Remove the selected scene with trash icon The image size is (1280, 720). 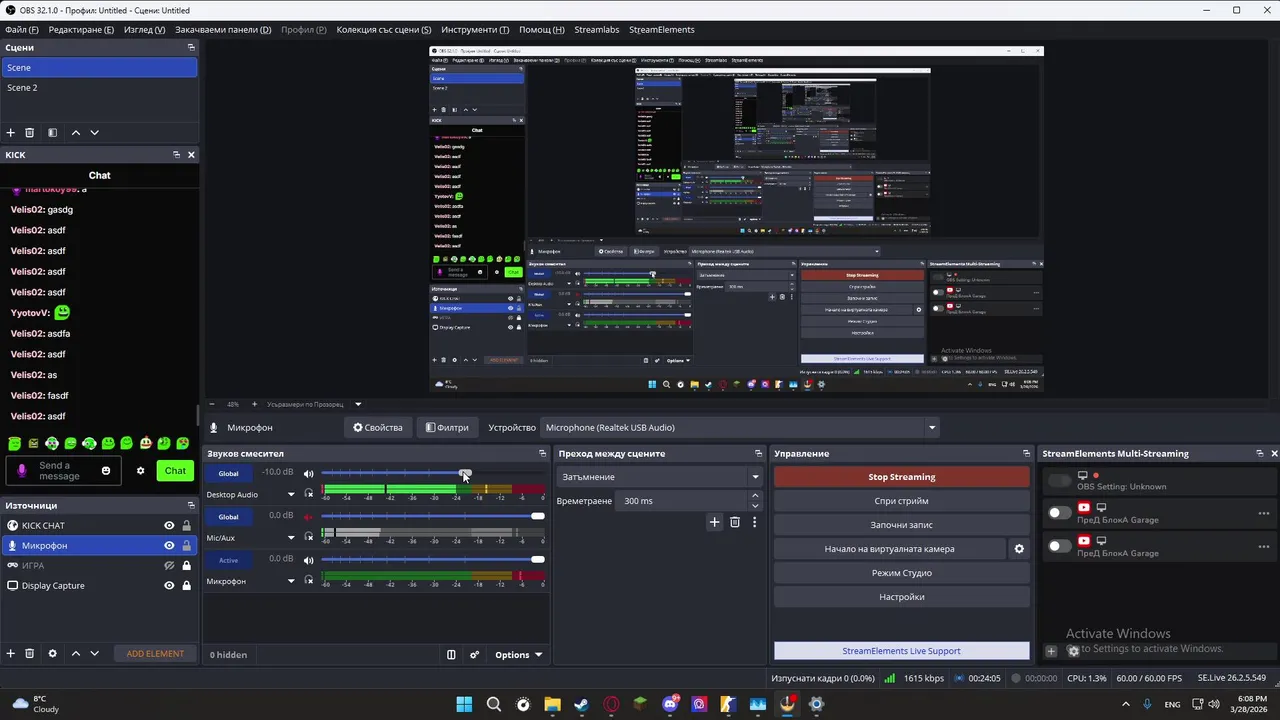tap(30, 133)
